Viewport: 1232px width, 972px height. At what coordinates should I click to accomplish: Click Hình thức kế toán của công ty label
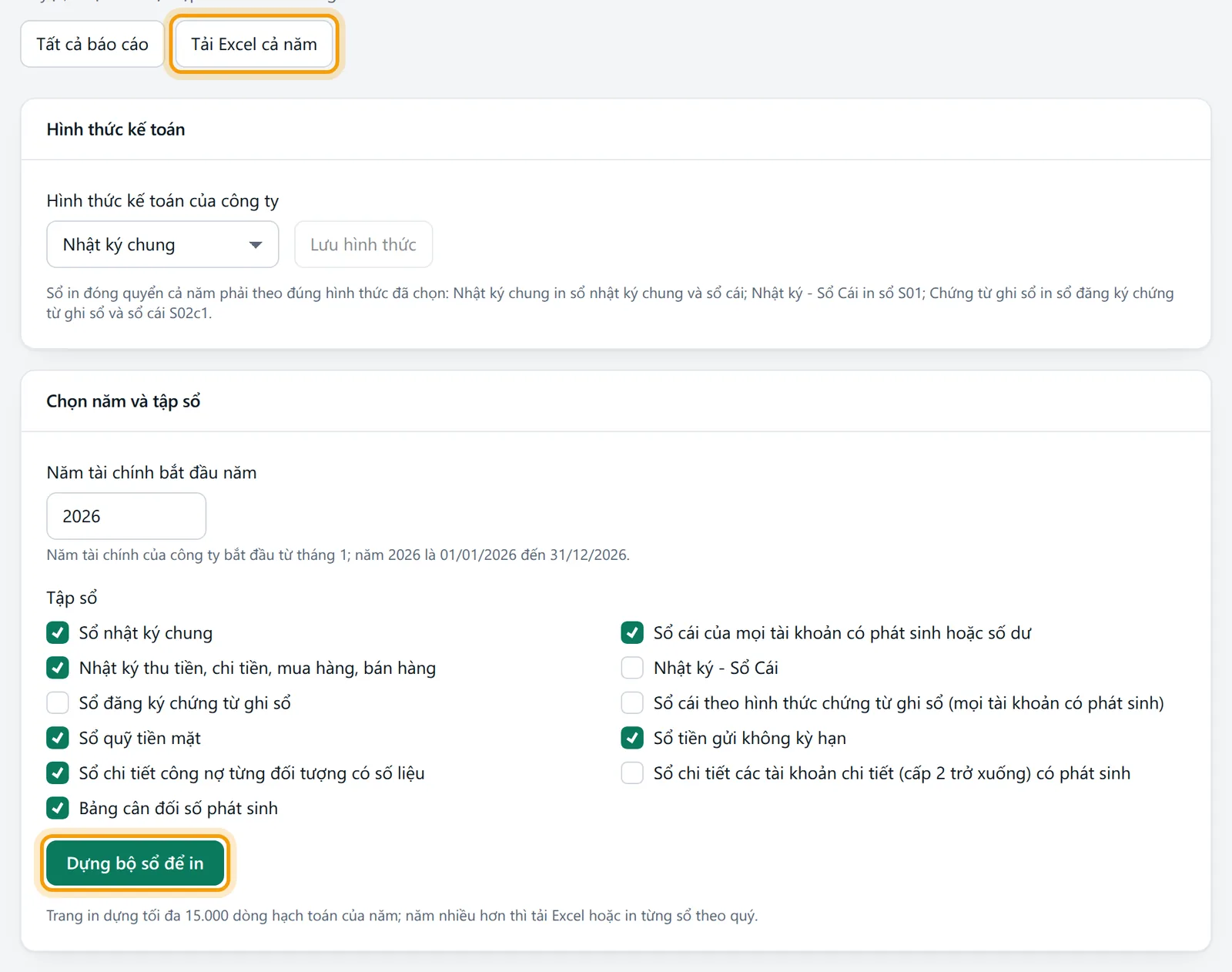162,201
